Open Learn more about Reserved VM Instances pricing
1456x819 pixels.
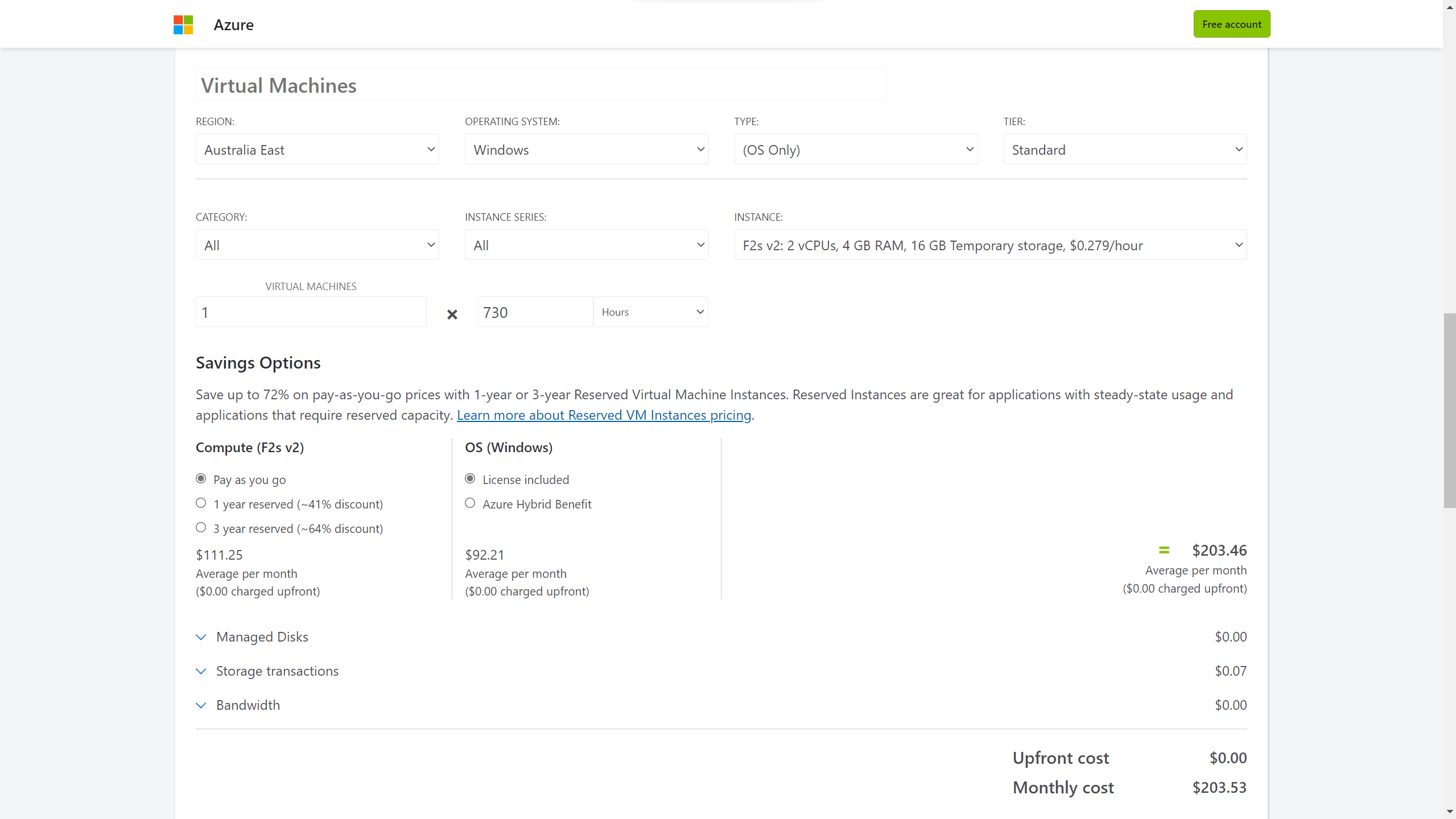(x=604, y=415)
